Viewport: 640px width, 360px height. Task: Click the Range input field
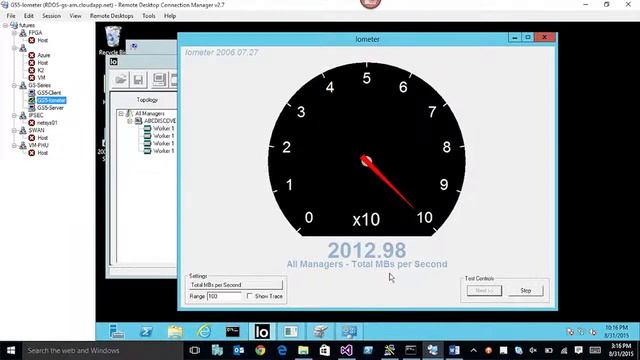[224, 296]
